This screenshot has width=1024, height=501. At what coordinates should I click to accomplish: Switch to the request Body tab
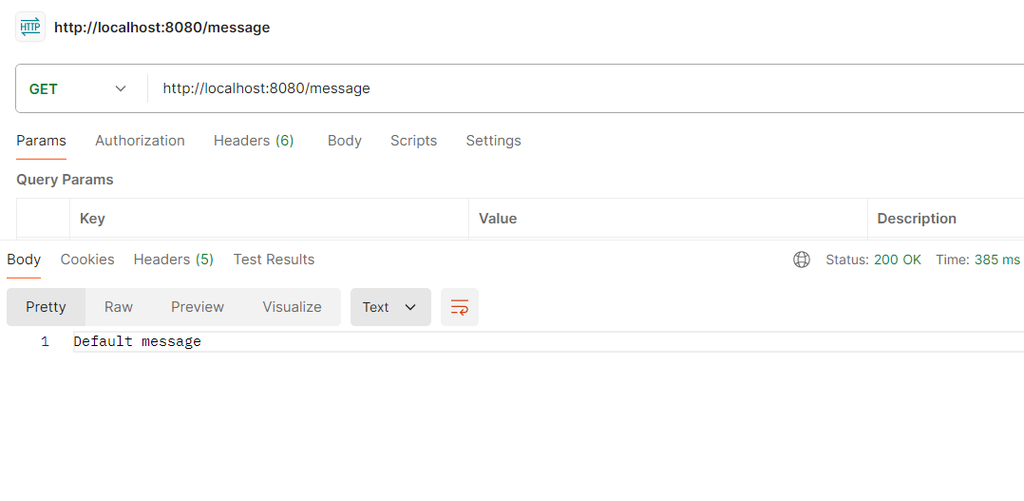[344, 140]
